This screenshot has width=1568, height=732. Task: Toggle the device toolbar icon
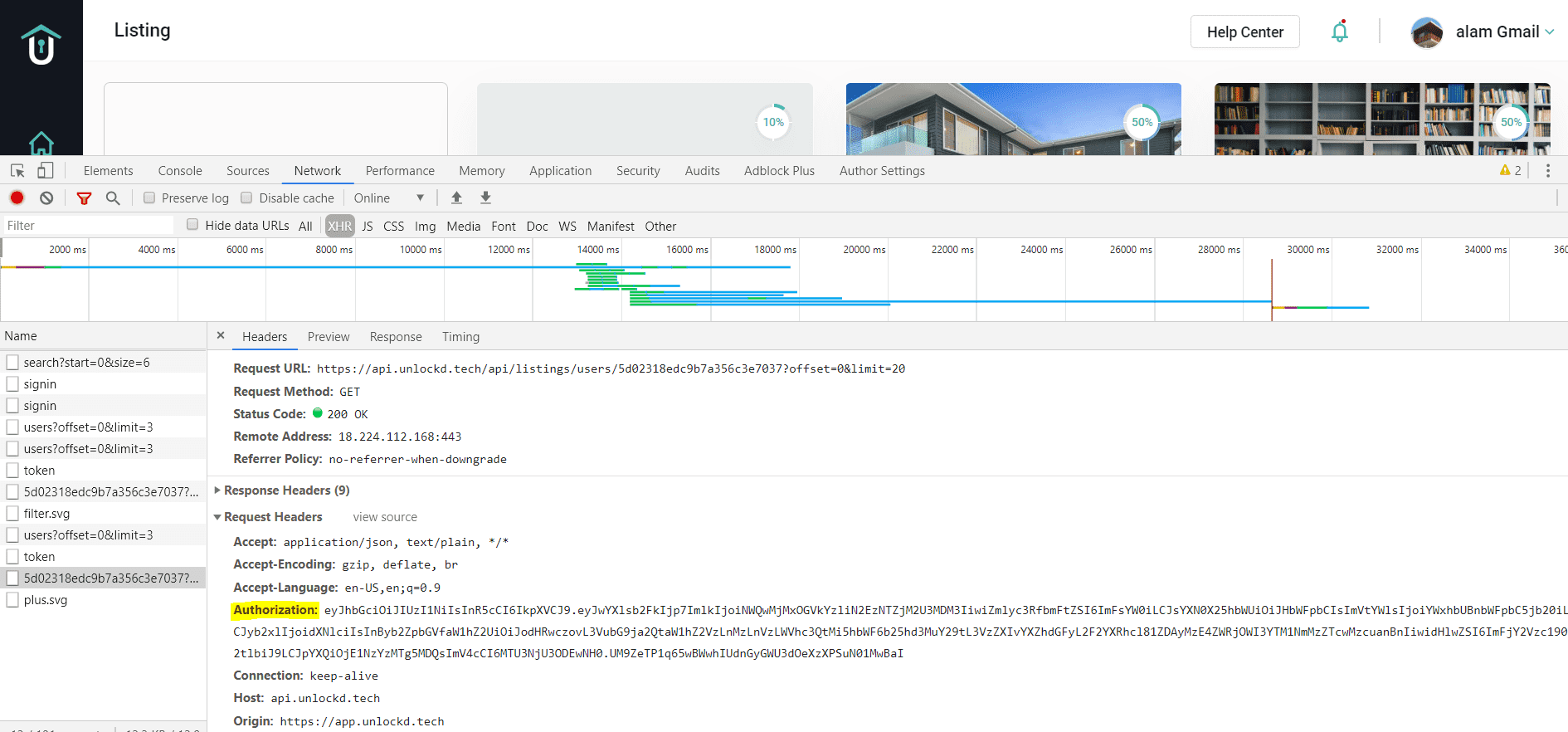(46, 170)
